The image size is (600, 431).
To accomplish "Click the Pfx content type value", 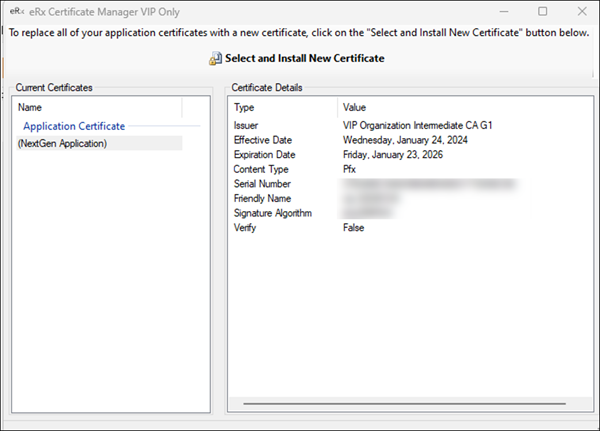I will coord(349,169).
